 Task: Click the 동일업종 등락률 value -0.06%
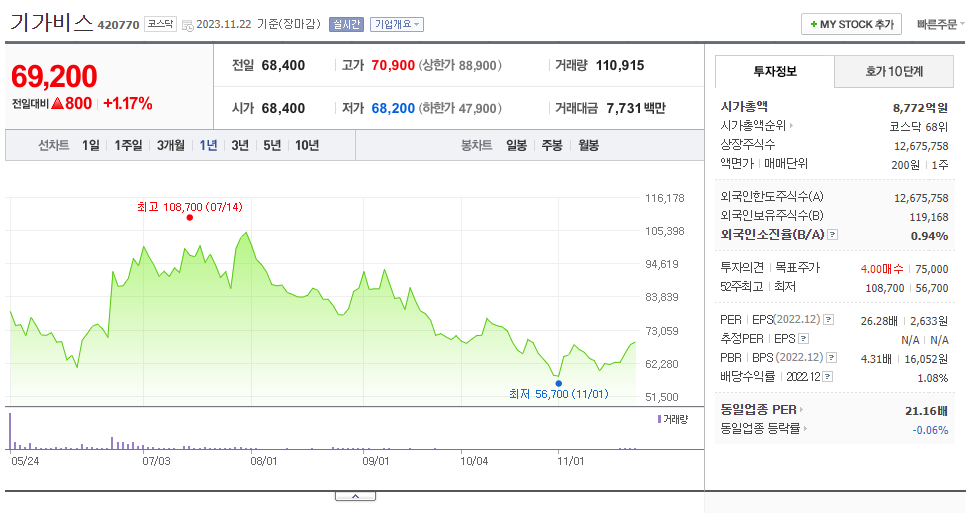(930, 430)
